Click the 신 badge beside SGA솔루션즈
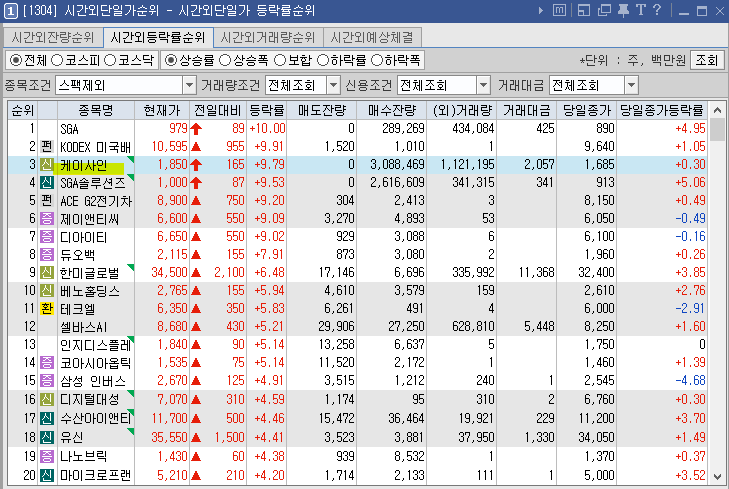729x489 pixels. 46,183
